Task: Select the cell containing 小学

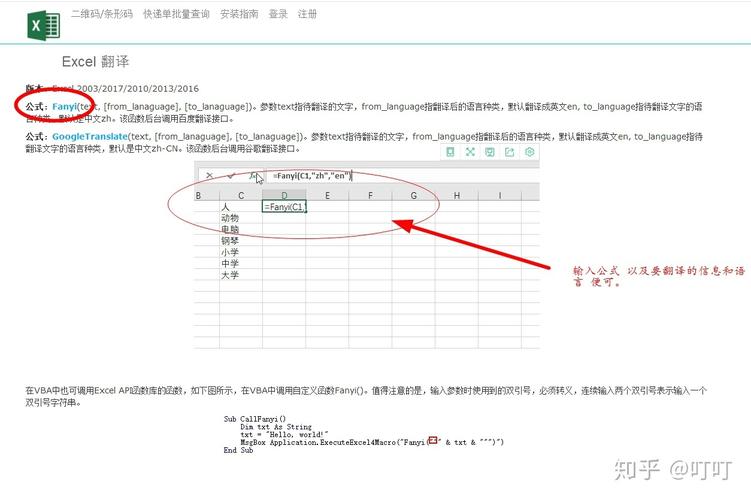Action: pyautogui.click(x=241, y=252)
